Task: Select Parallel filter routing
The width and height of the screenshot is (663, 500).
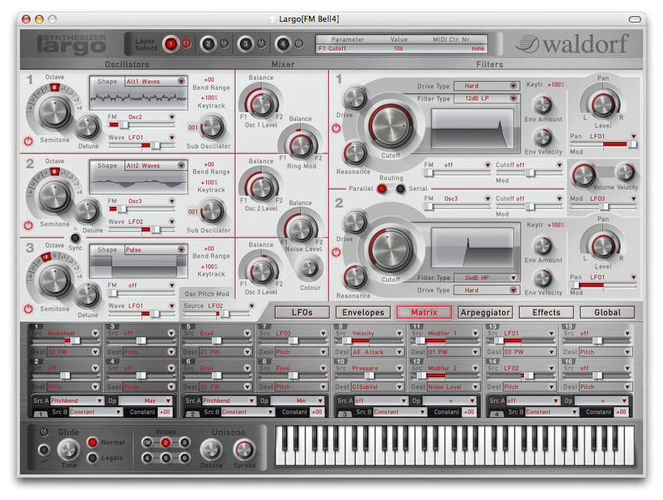Action: point(382,189)
